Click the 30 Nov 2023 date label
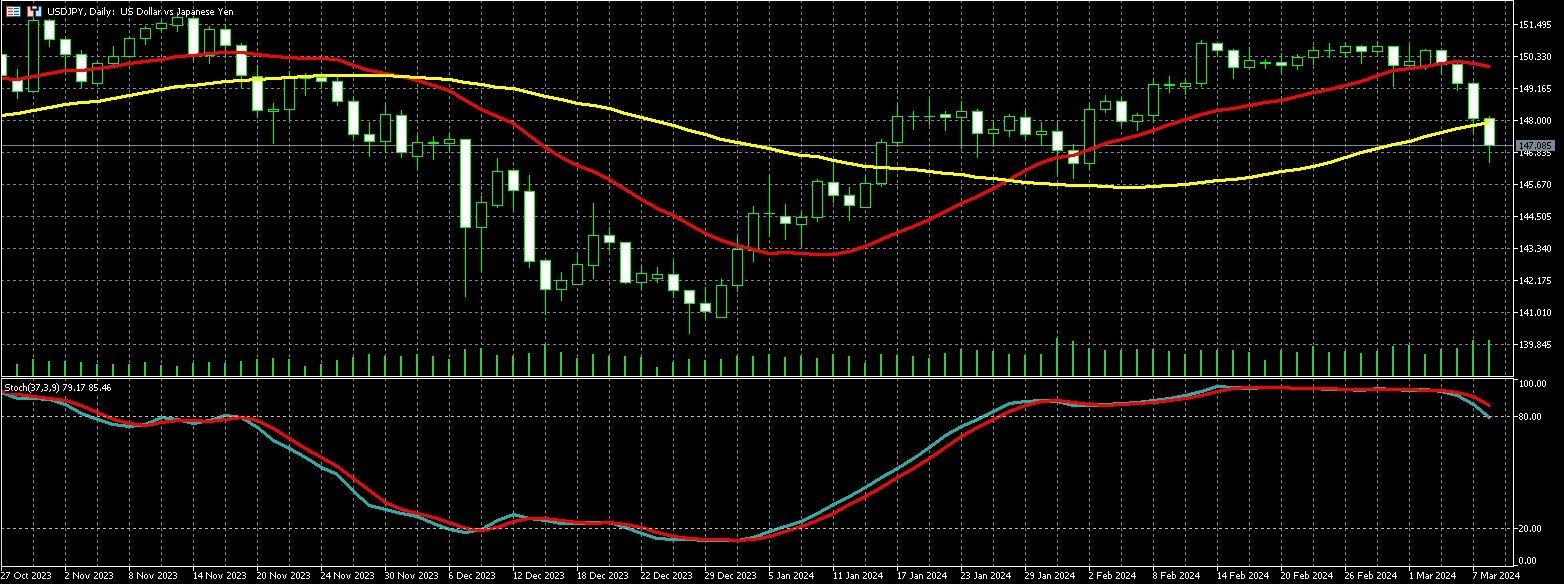Screen dimensions: 1564x584 click(410, 576)
